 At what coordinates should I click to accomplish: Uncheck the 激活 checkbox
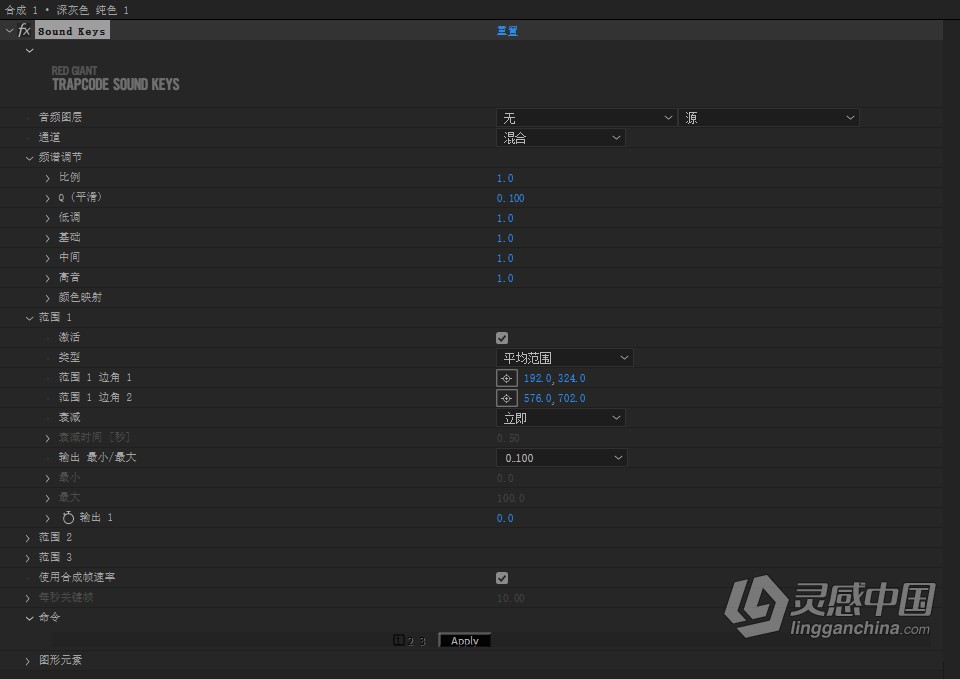502,338
